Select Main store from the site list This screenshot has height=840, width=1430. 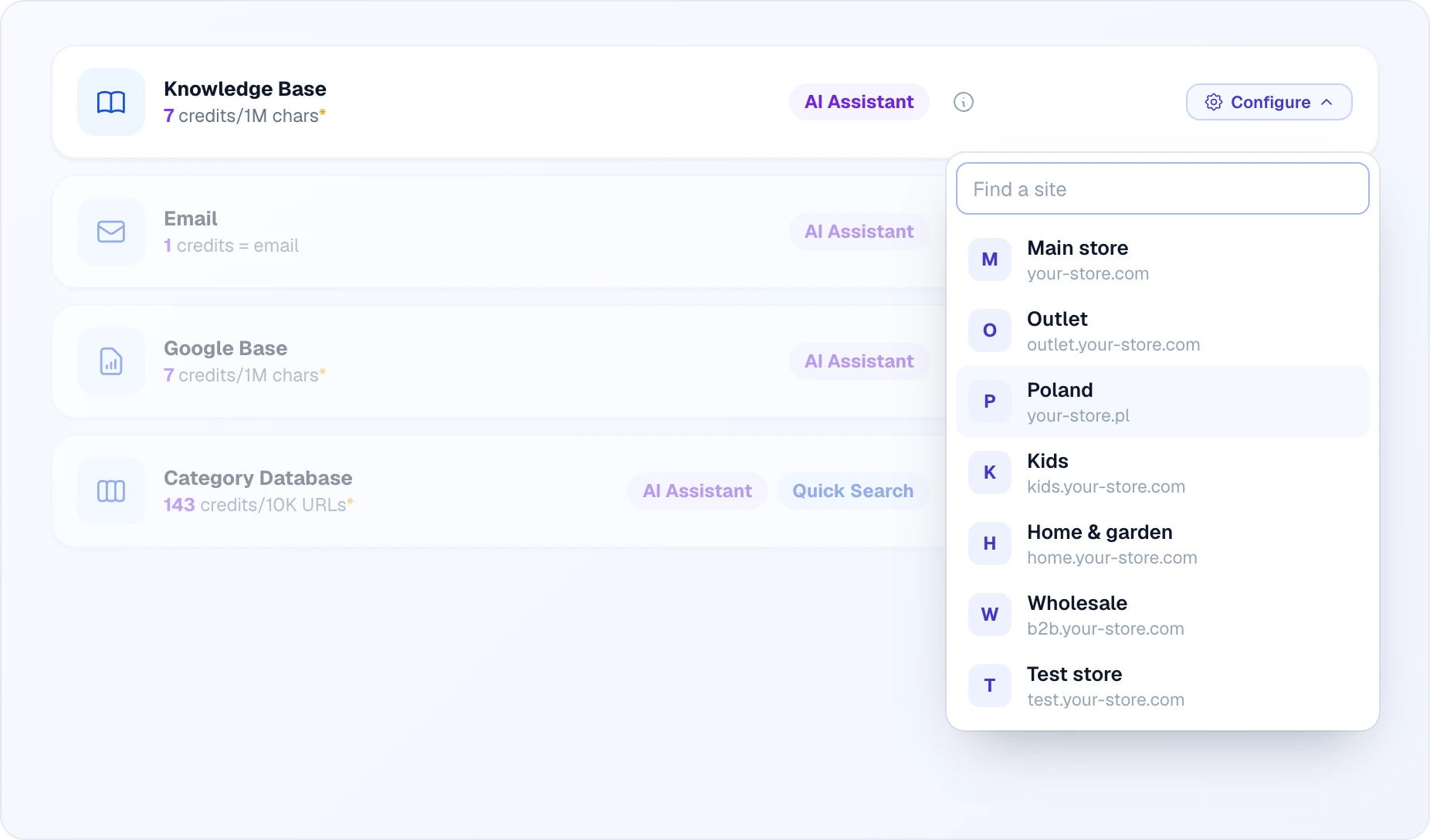[1163, 259]
